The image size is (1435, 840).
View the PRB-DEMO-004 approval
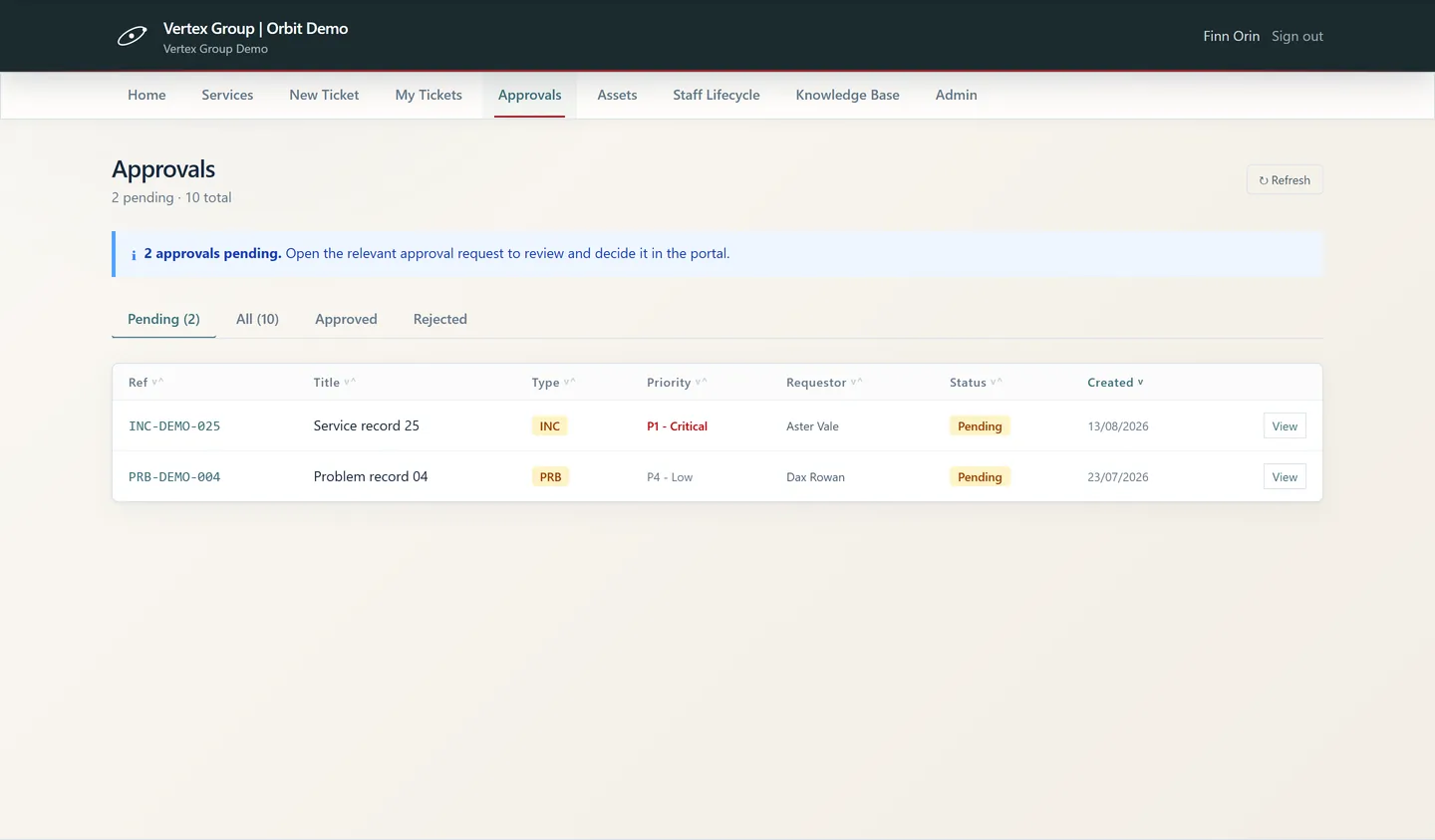[1285, 477]
